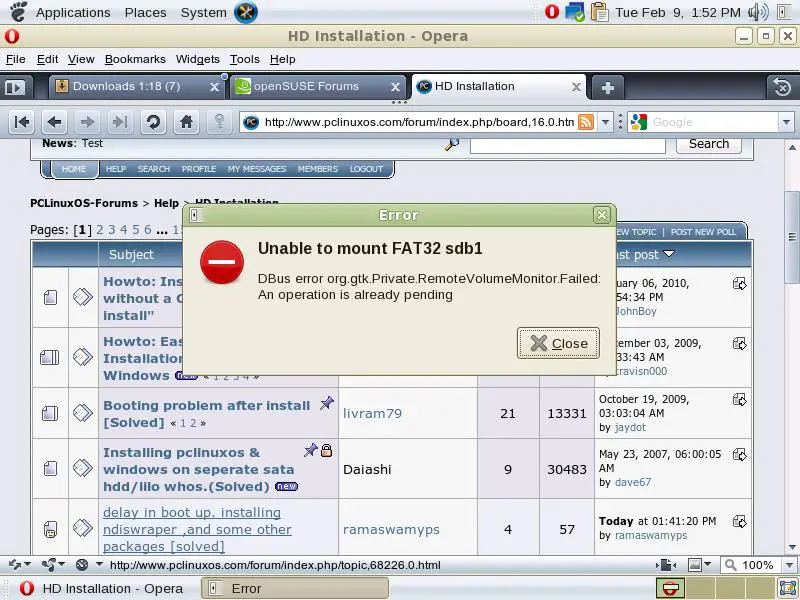Image resolution: width=800 pixels, height=600 pixels.
Task: Click the Error dialog window menu icon
Action: tap(194, 215)
